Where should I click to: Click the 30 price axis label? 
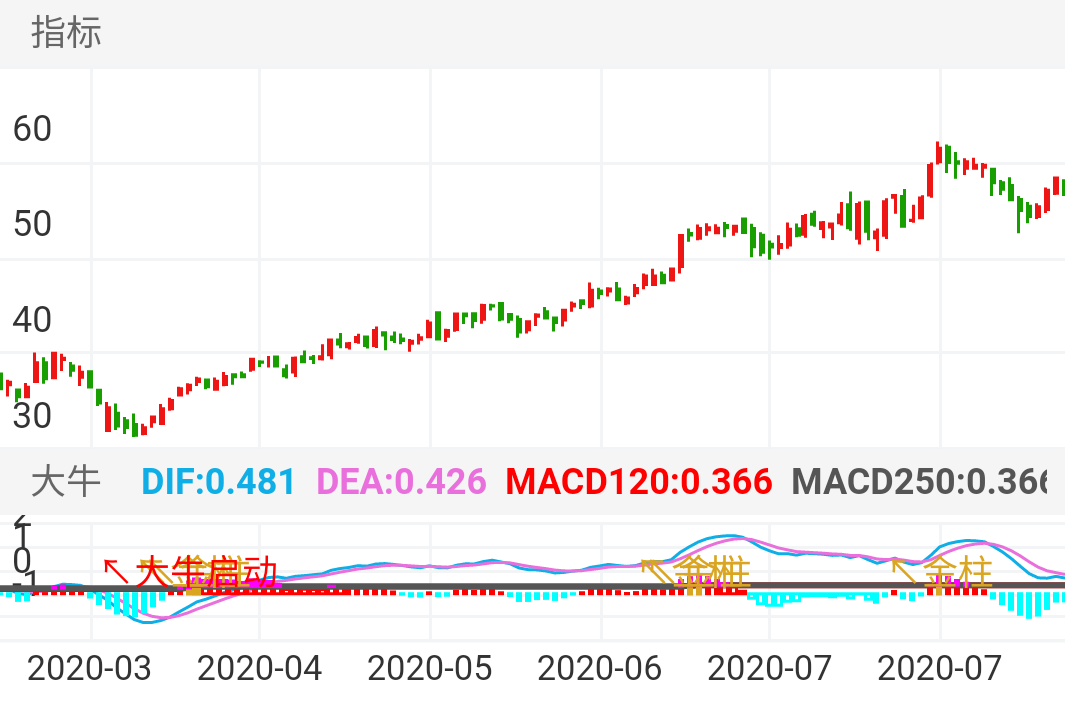pos(32,415)
